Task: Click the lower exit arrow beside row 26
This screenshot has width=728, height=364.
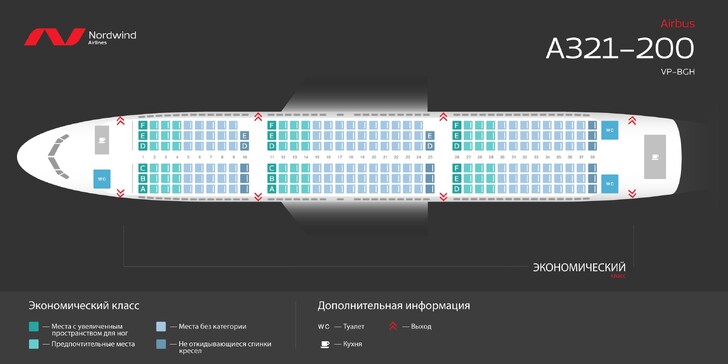Action: click(x=443, y=197)
